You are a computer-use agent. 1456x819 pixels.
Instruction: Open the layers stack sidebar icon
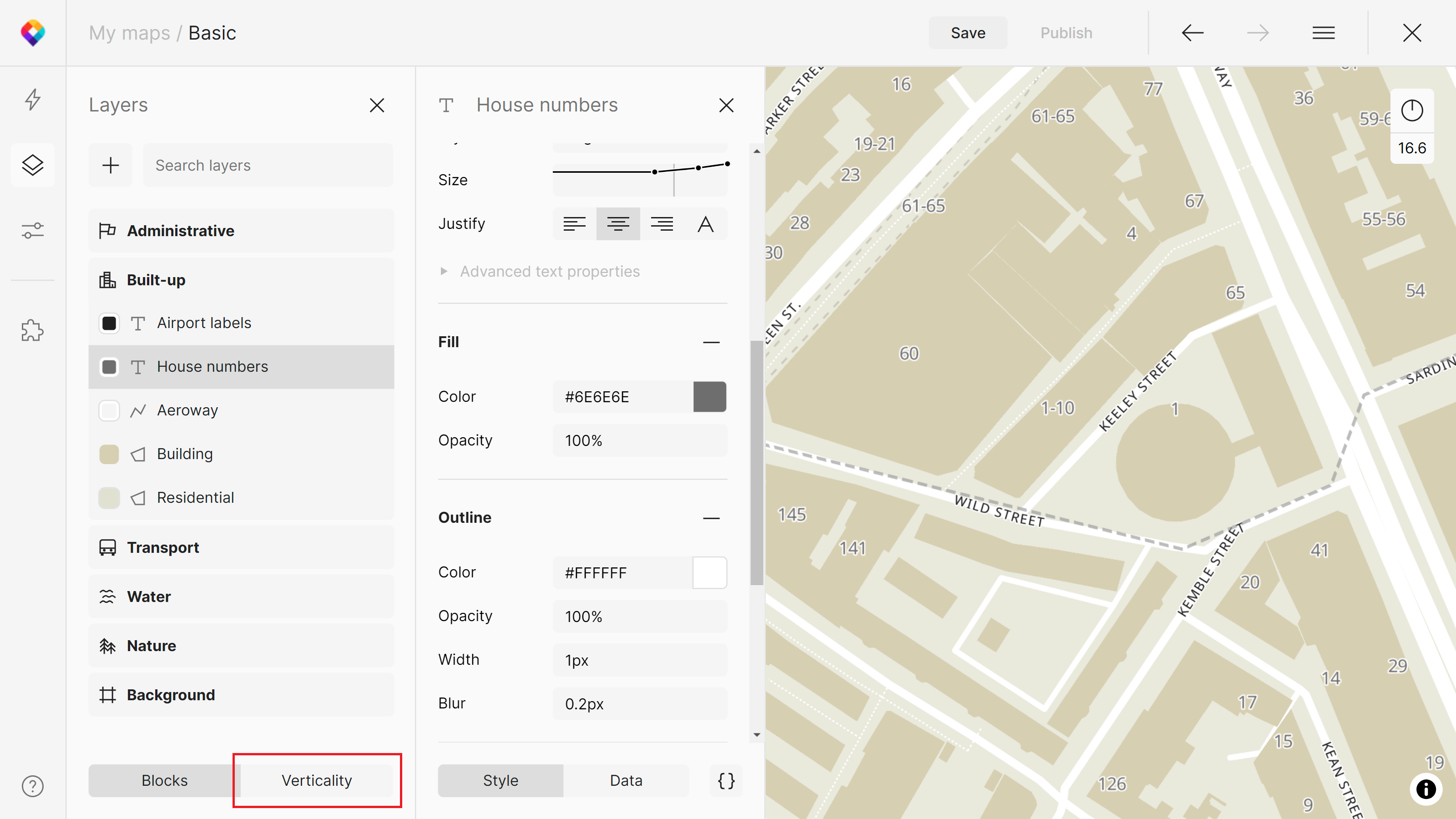click(33, 165)
